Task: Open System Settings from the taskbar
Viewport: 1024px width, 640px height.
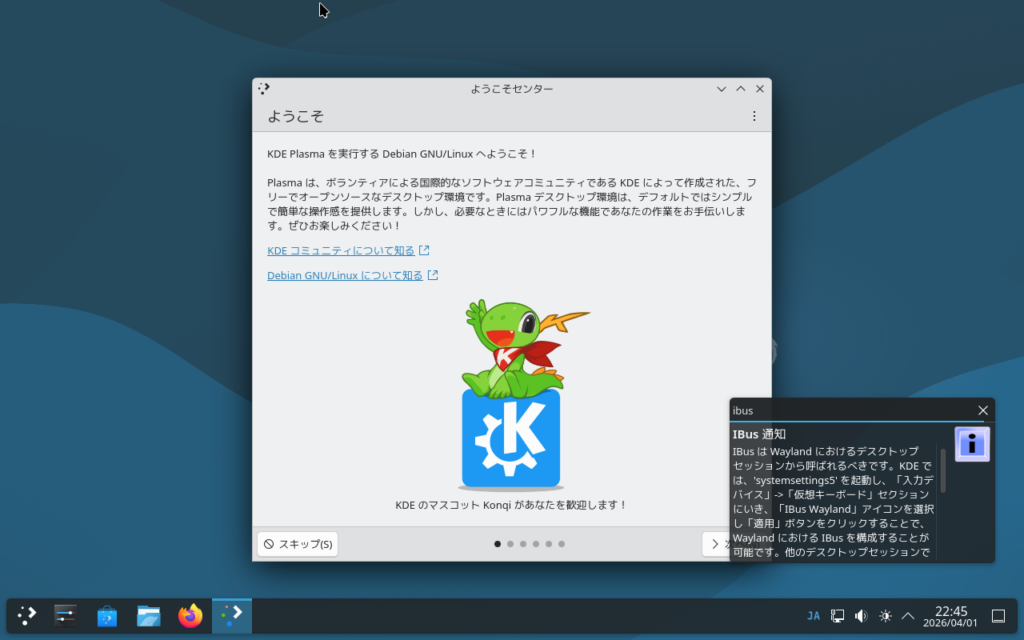Action: 65,616
